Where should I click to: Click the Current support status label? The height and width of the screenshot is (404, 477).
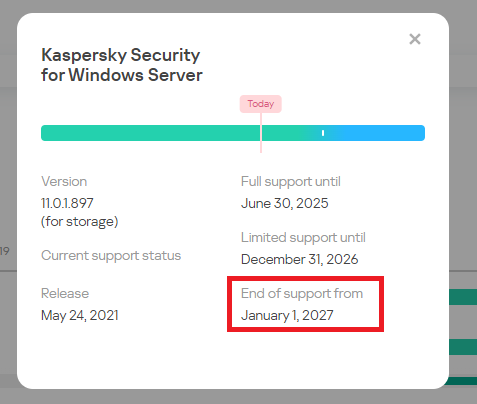click(x=111, y=256)
